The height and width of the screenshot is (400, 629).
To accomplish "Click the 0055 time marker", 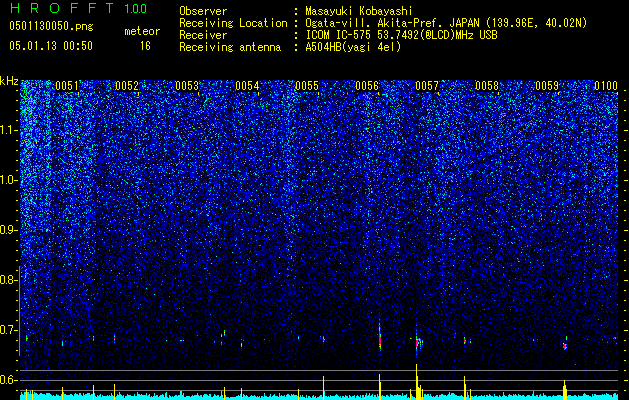I will (307, 86).
